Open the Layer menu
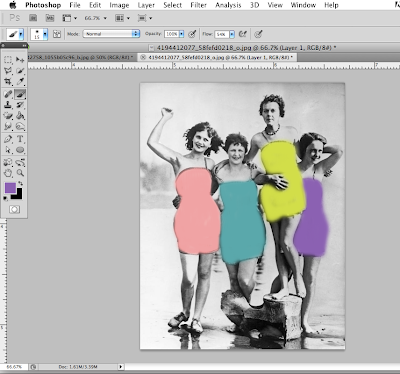 [146, 5]
